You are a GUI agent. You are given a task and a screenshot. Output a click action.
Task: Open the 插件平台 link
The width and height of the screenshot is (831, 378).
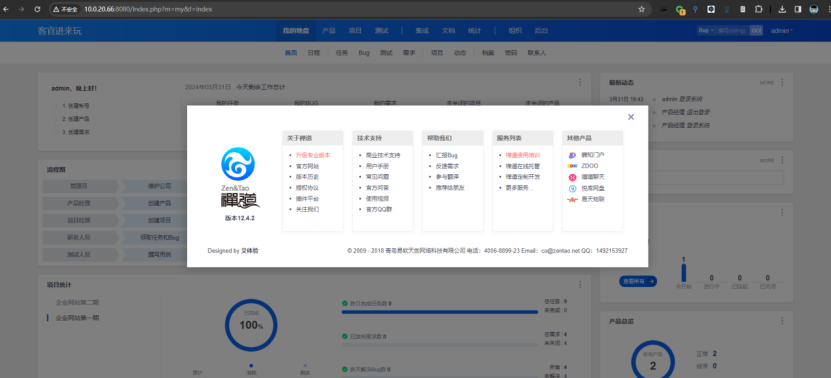(307, 199)
